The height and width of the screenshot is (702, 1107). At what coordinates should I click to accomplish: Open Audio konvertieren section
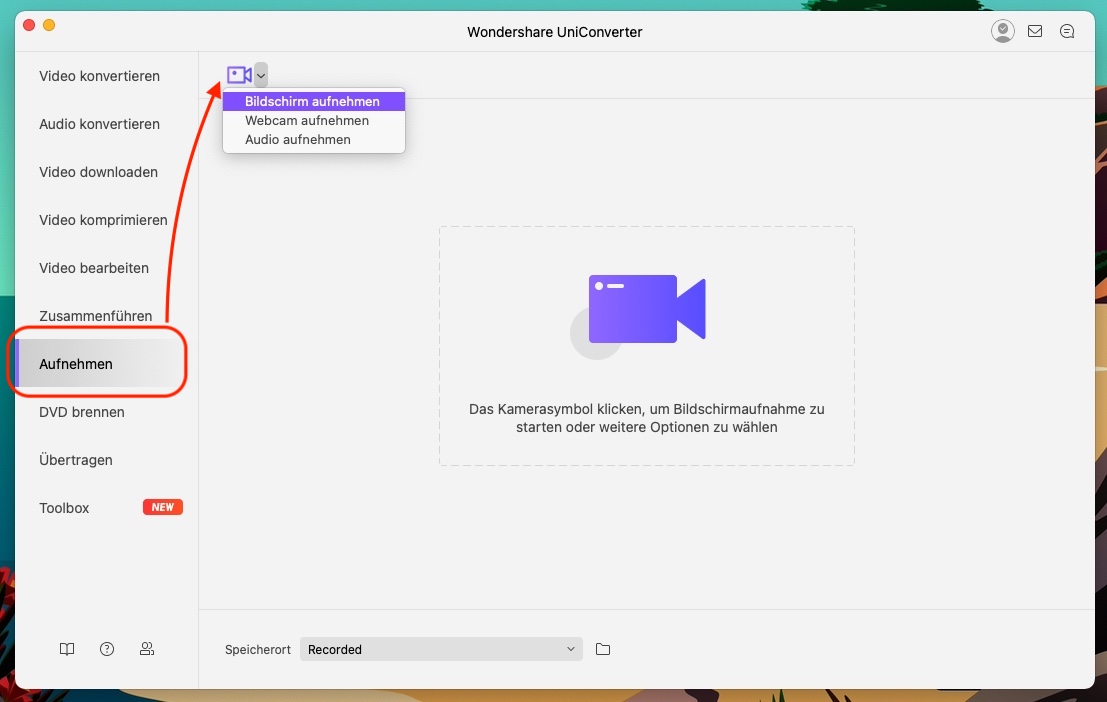click(100, 124)
